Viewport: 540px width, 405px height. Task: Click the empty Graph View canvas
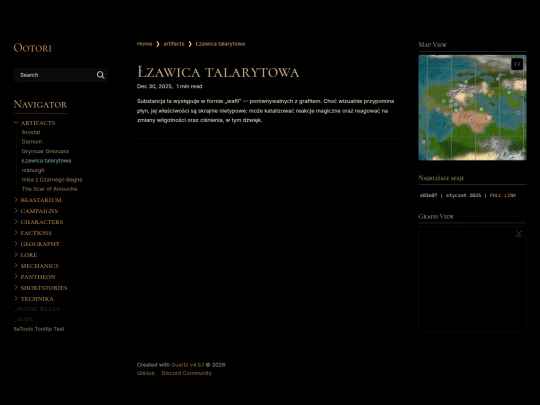coord(472,279)
